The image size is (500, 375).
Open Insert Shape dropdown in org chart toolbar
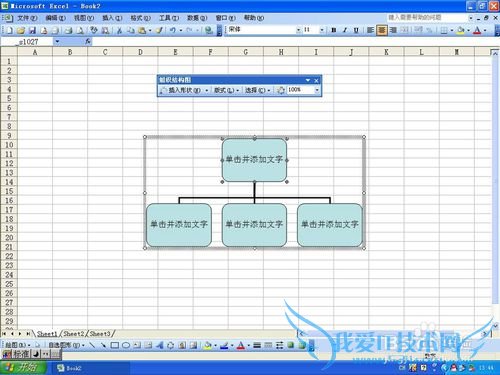coord(184,90)
